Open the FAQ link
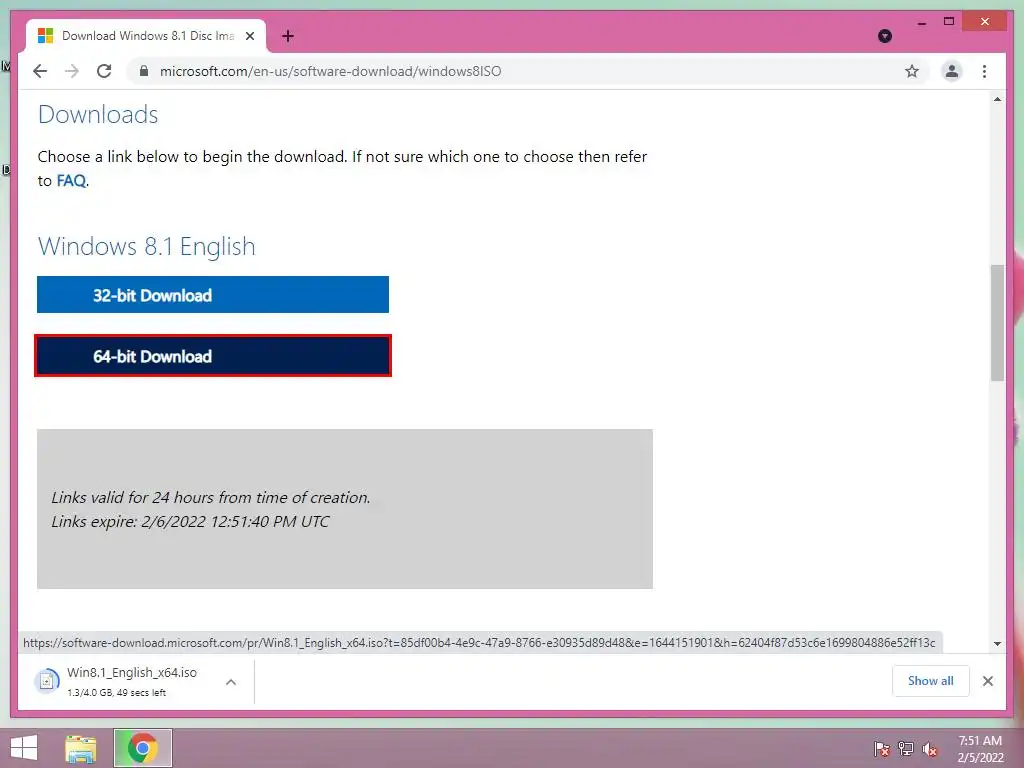 (x=71, y=181)
